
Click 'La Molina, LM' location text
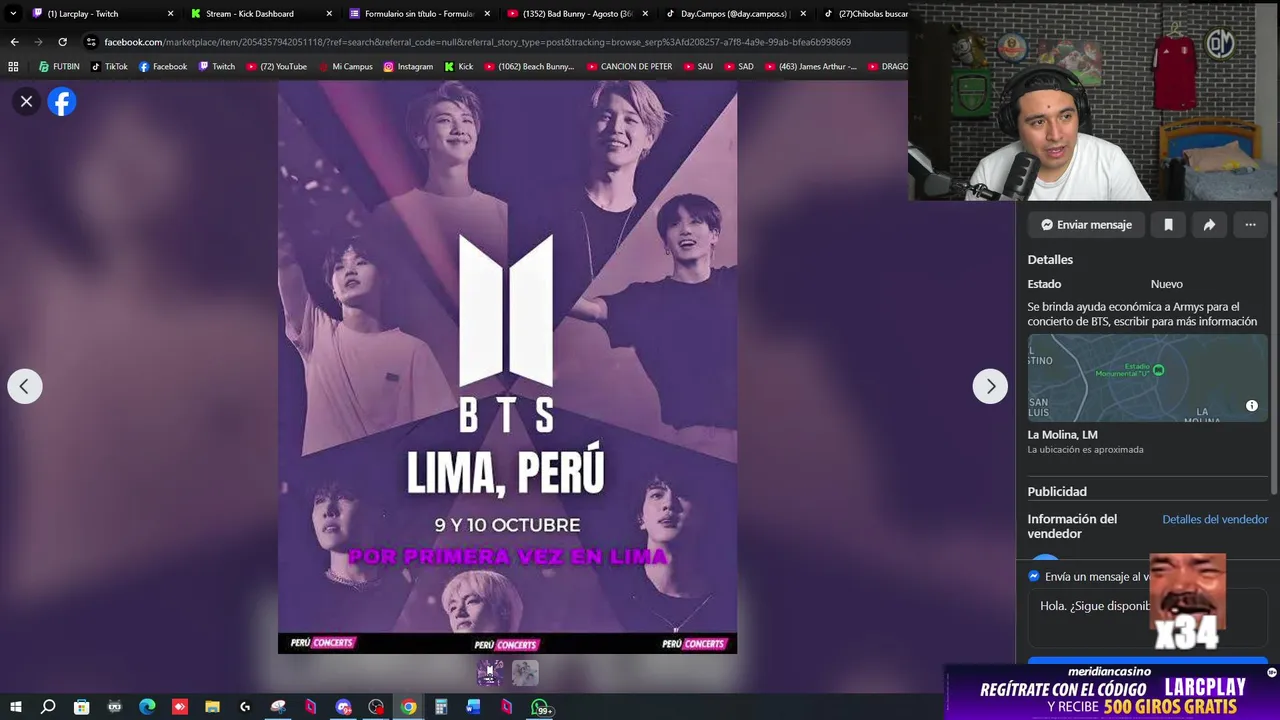[x=1062, y=435]
